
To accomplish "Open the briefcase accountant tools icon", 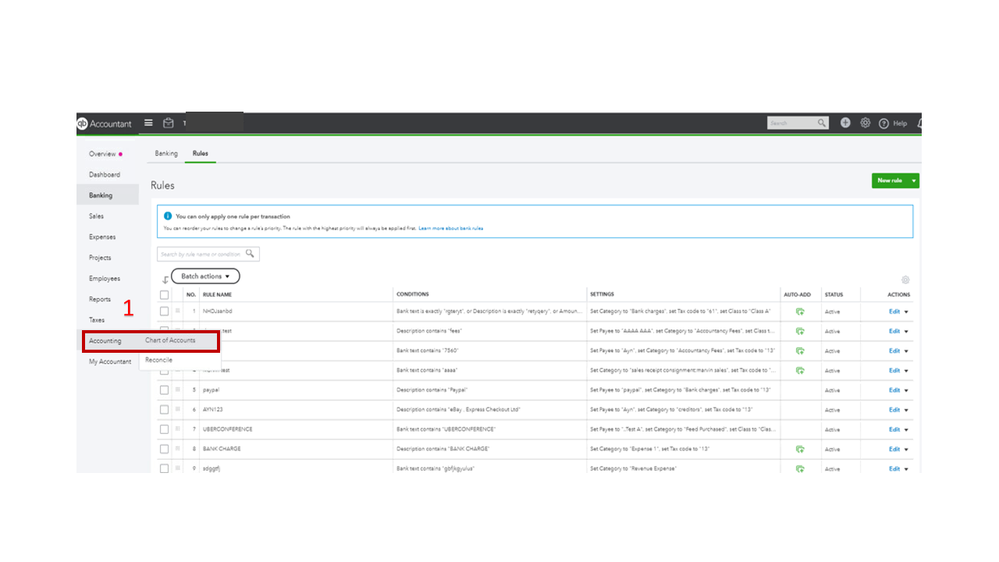I will pyautogui.click(x=168, y=123).
